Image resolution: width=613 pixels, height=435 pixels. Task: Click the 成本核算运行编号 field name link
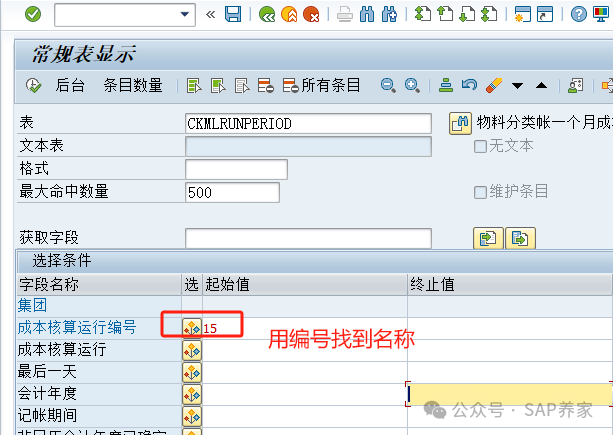[77, 328]
